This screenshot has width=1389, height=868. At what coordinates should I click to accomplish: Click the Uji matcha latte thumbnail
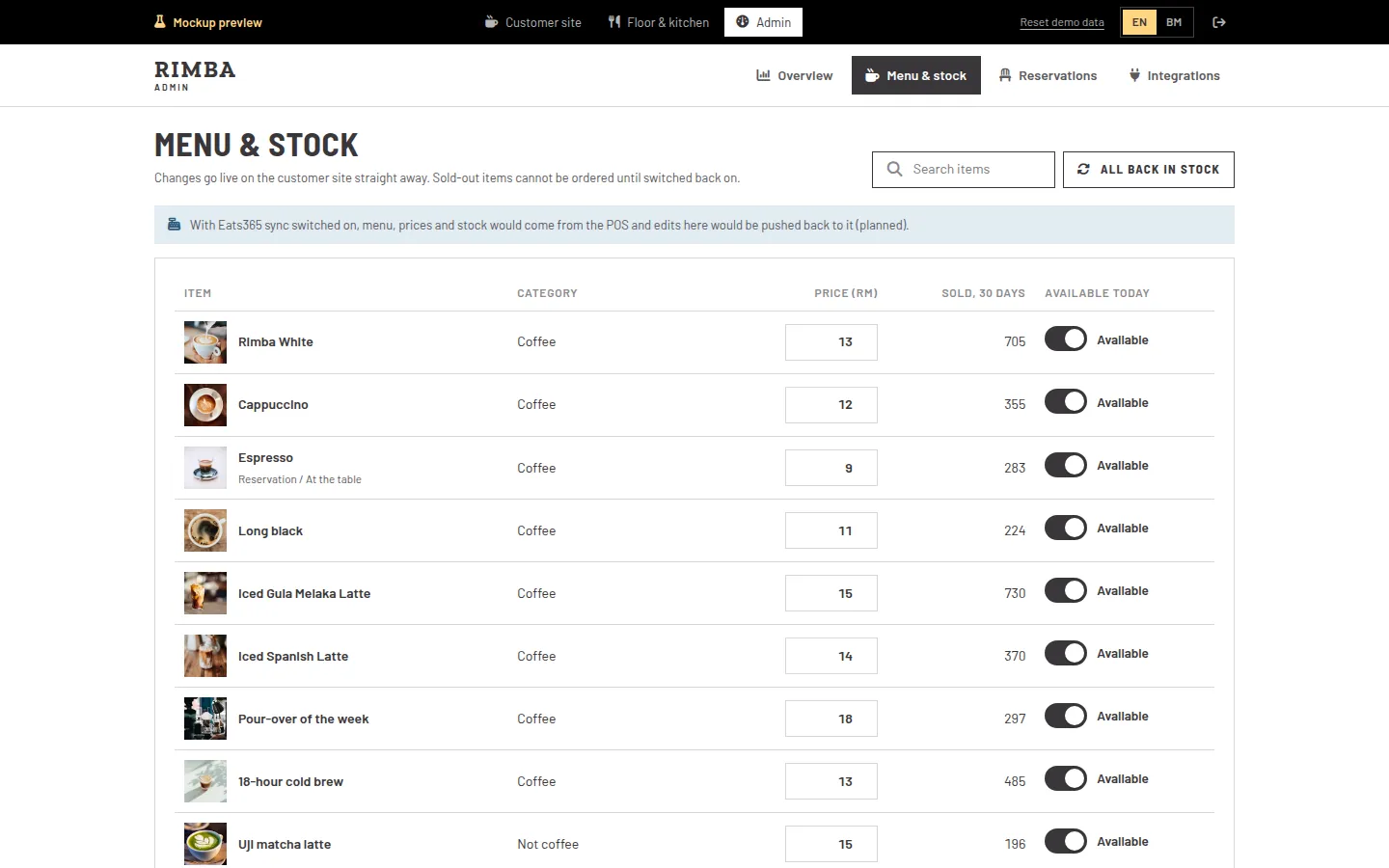(205, 844)
